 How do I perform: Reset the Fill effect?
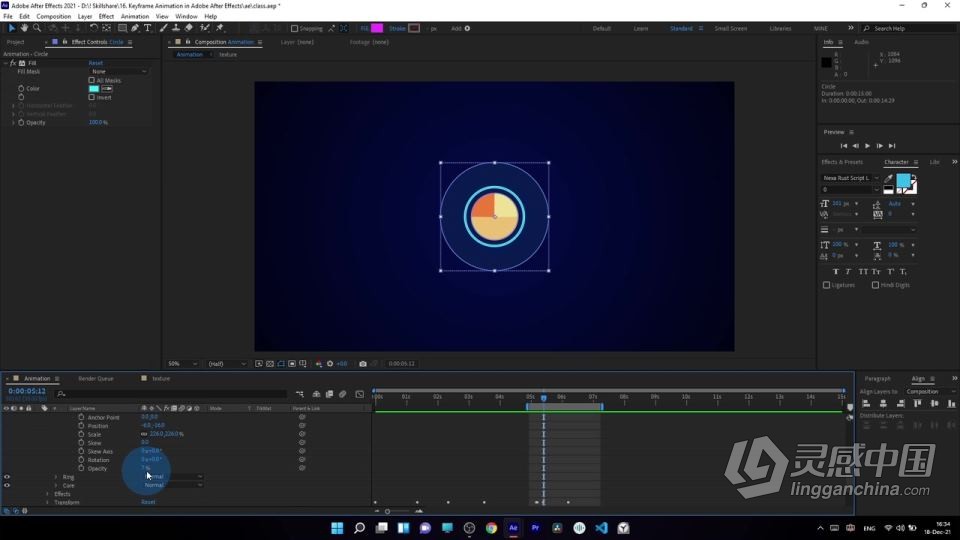pos(96,63)
